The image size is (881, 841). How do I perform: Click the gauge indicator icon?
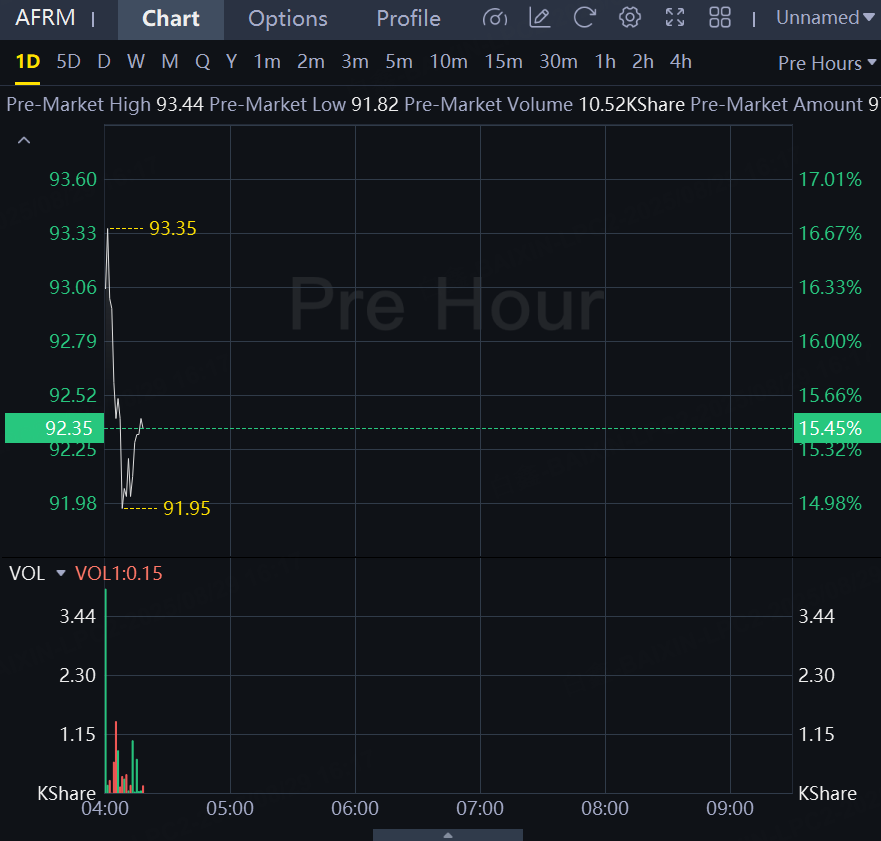[494, 18]
